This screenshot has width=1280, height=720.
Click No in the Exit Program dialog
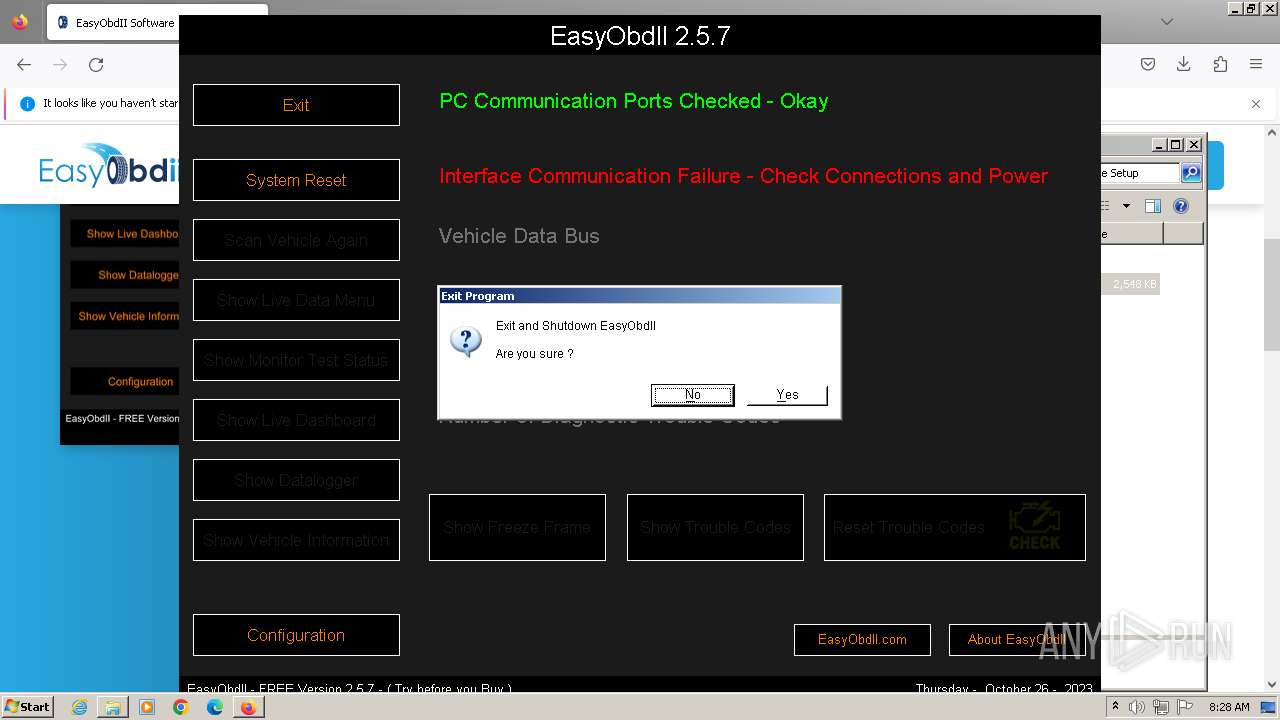click(x=692, y=395)
